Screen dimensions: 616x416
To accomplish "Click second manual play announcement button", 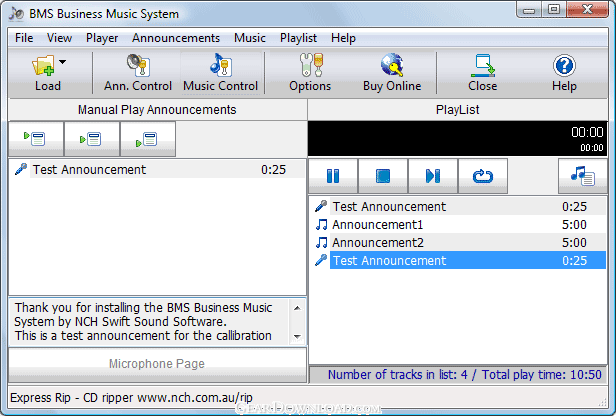I will click(92, 139).
